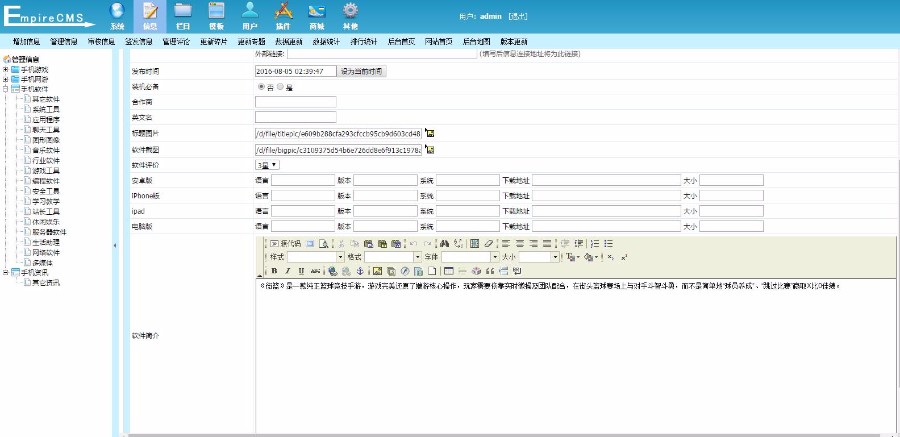Collapse editor toolbar with small triangle
This screenshot has width=900, height=437.
pos(259,275)
